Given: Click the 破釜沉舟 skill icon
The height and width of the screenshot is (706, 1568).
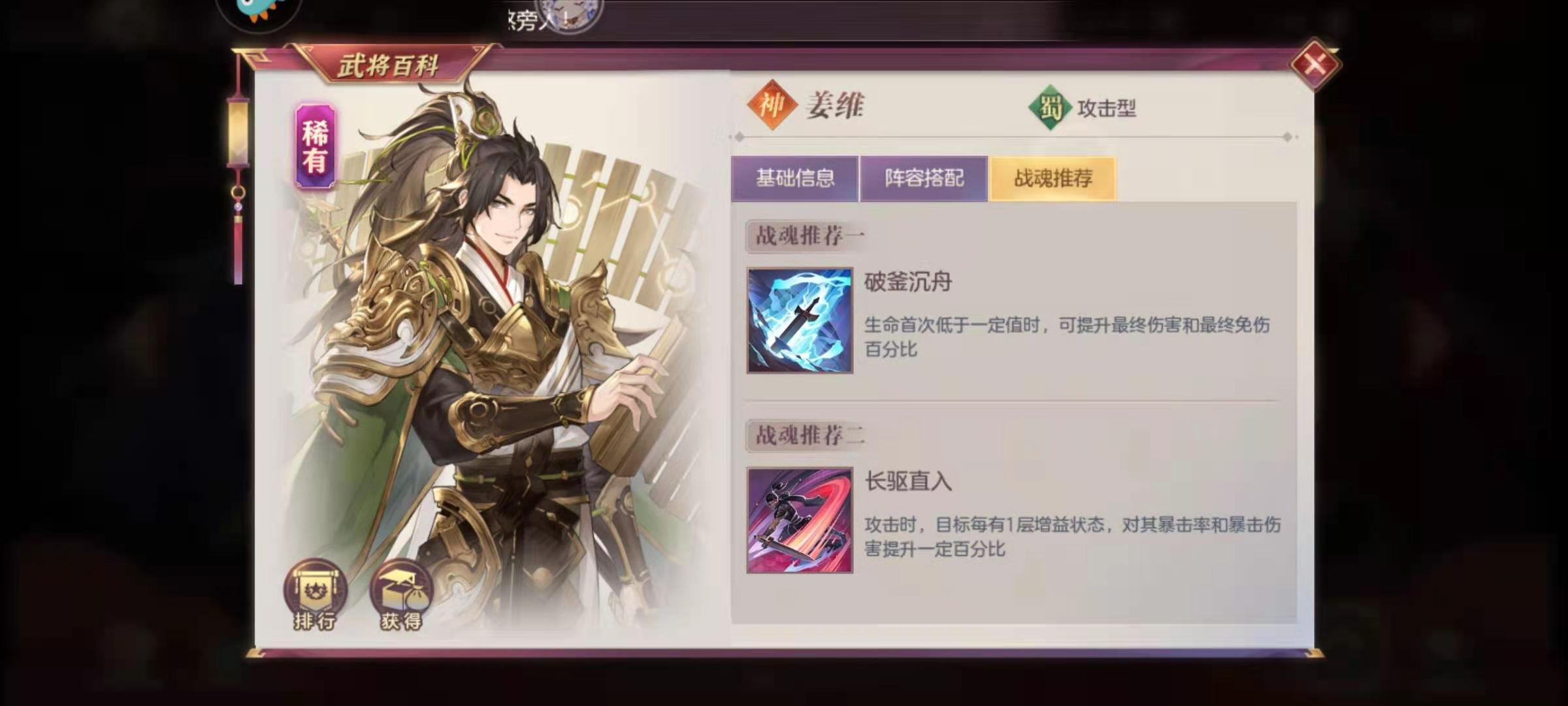Looking at the screenshot, I should point(800,320).
